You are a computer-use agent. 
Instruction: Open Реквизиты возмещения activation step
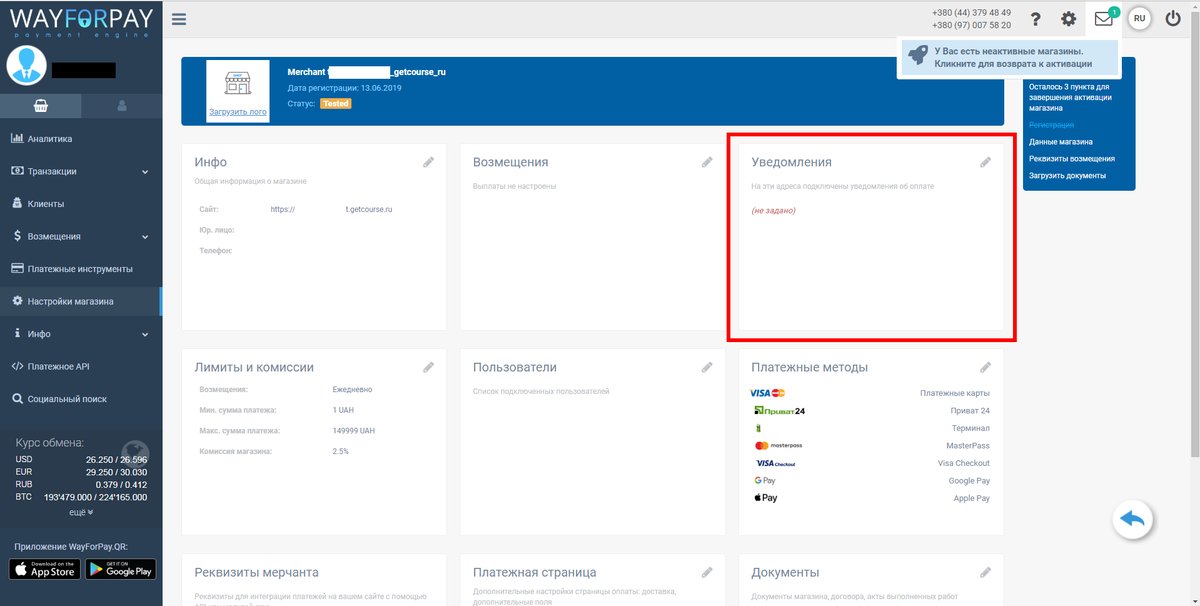pyautogui.click(x=1072, y=159)
